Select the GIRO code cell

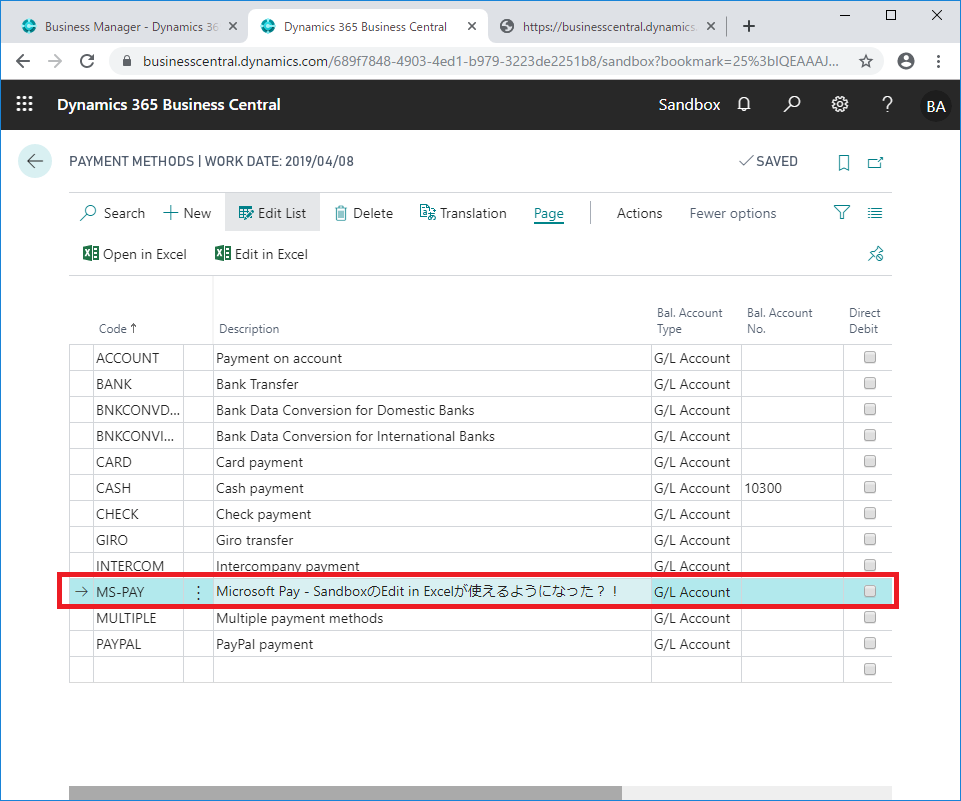139,540
